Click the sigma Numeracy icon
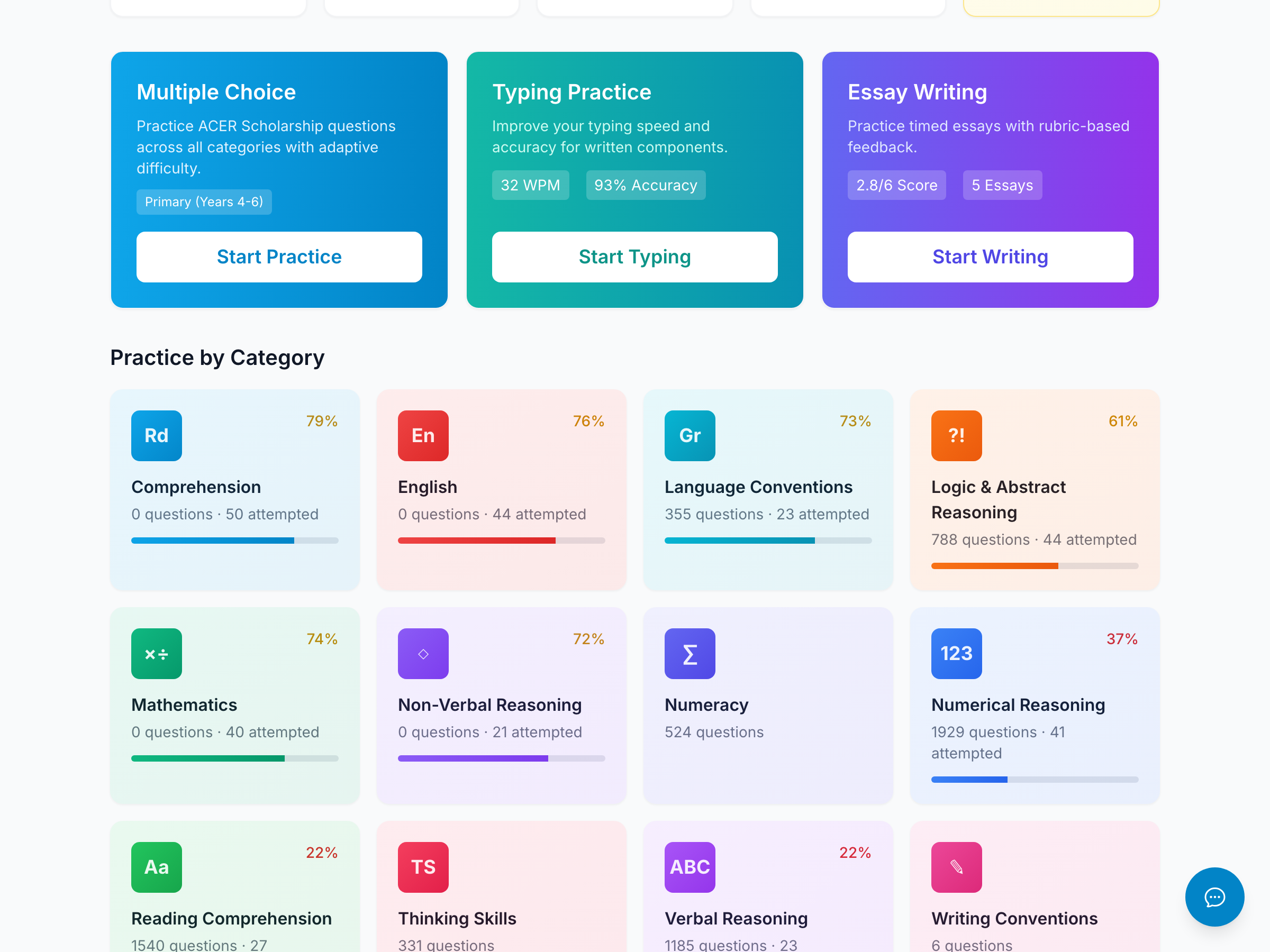Image resolution: width=1270 pixels, height=952 pixels. [690, 654]
